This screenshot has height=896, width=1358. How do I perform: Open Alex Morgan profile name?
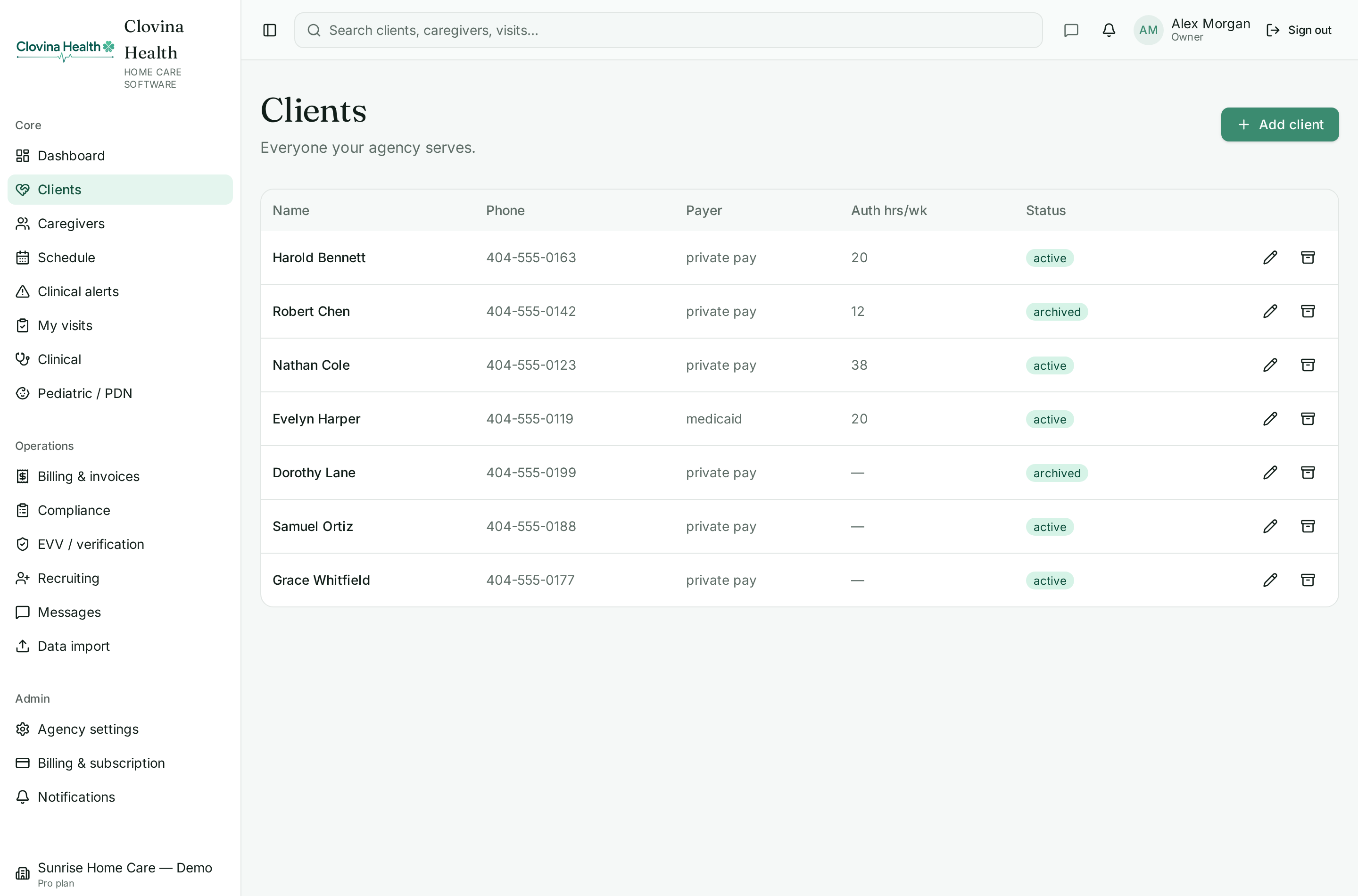pyautogui.click(x=1210, y=24)
